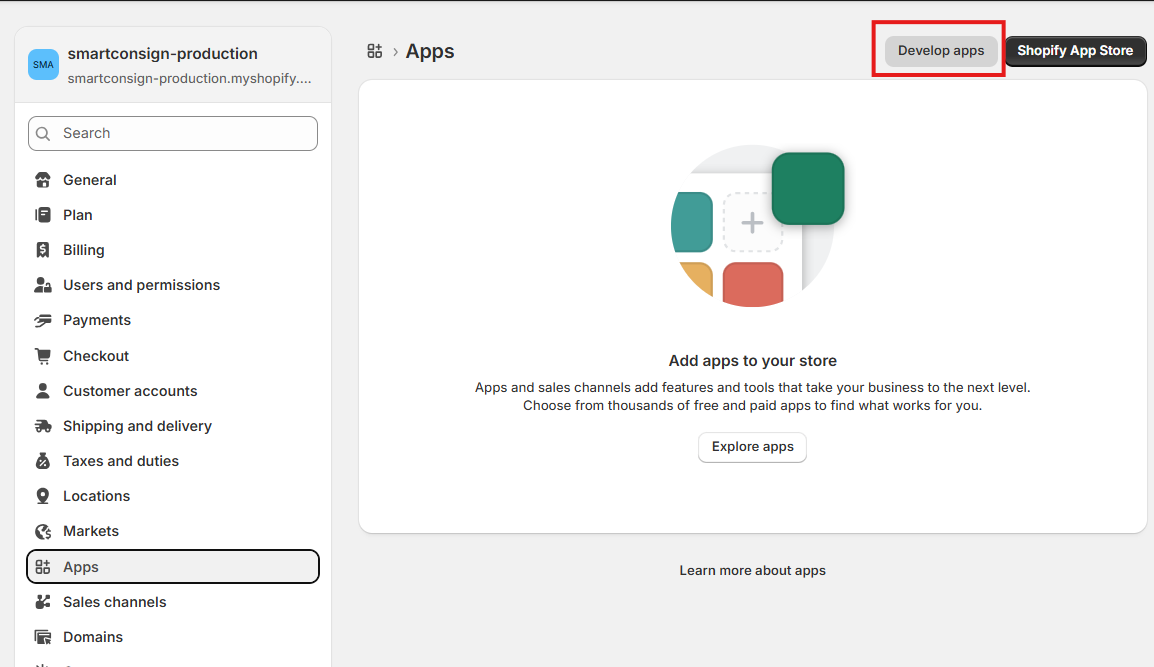This screenshot has width=1154, height=667.
Task: Click the Plan icon
Action: click(43, 215)
